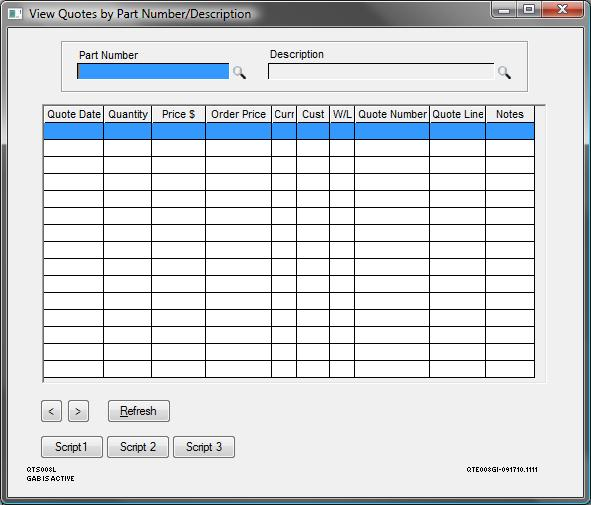591x505 pixels.
Task: Run Script 3 button
Action: coord(204,447)
